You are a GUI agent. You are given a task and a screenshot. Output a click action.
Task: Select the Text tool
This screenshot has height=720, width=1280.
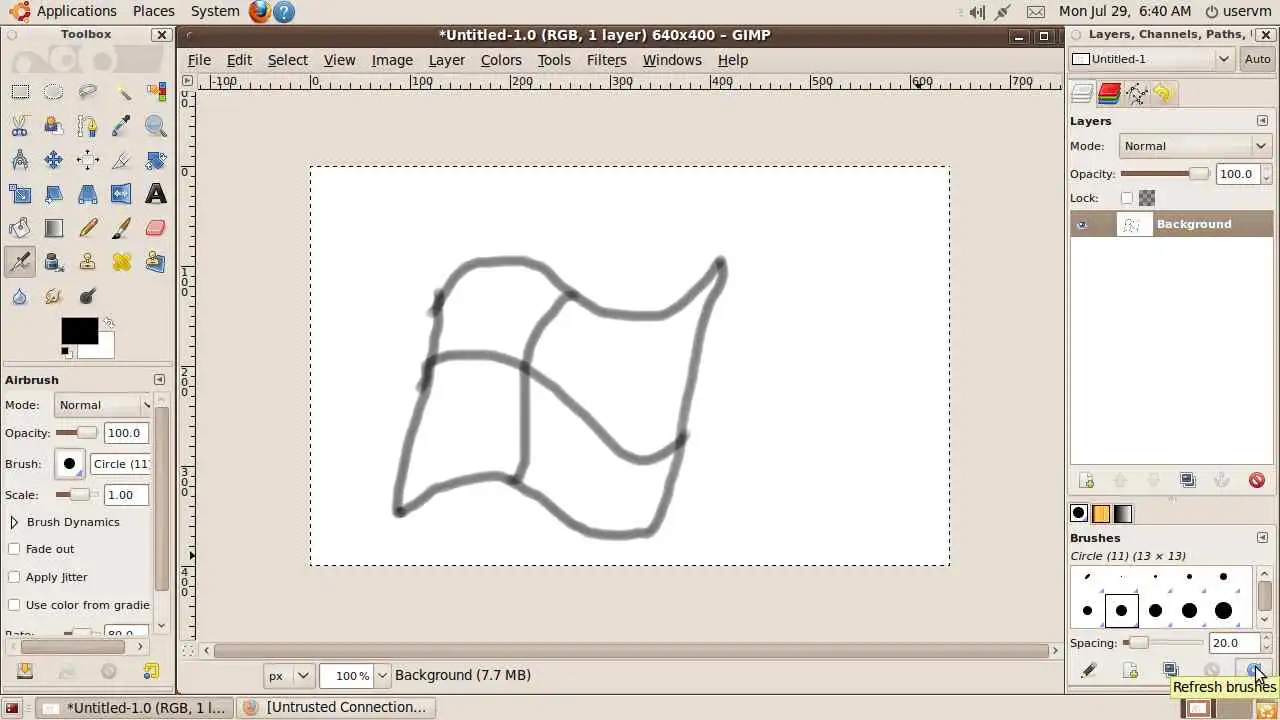coord(156,194)
